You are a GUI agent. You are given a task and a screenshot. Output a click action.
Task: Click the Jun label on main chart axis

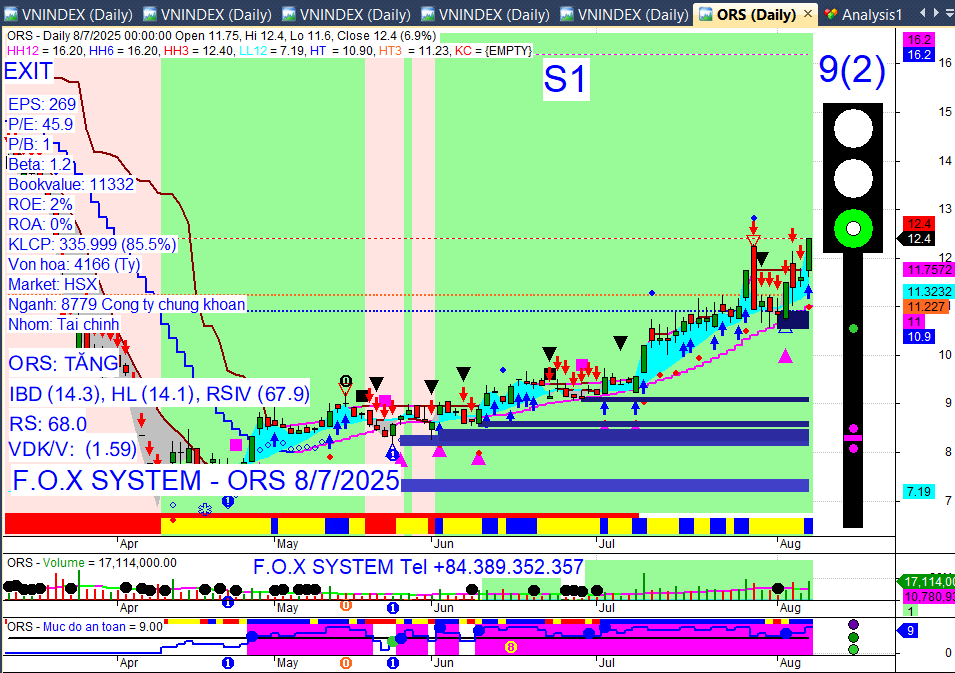443,544
